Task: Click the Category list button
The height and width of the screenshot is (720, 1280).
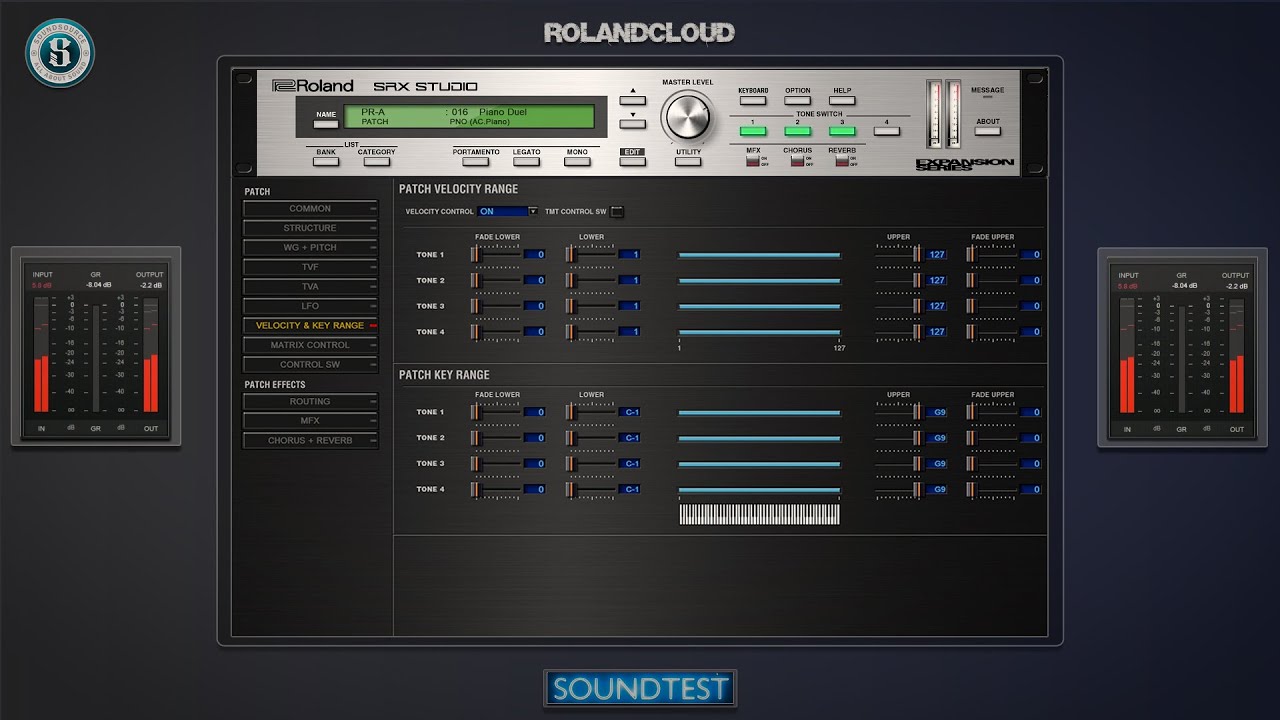Action: (377, 161)
